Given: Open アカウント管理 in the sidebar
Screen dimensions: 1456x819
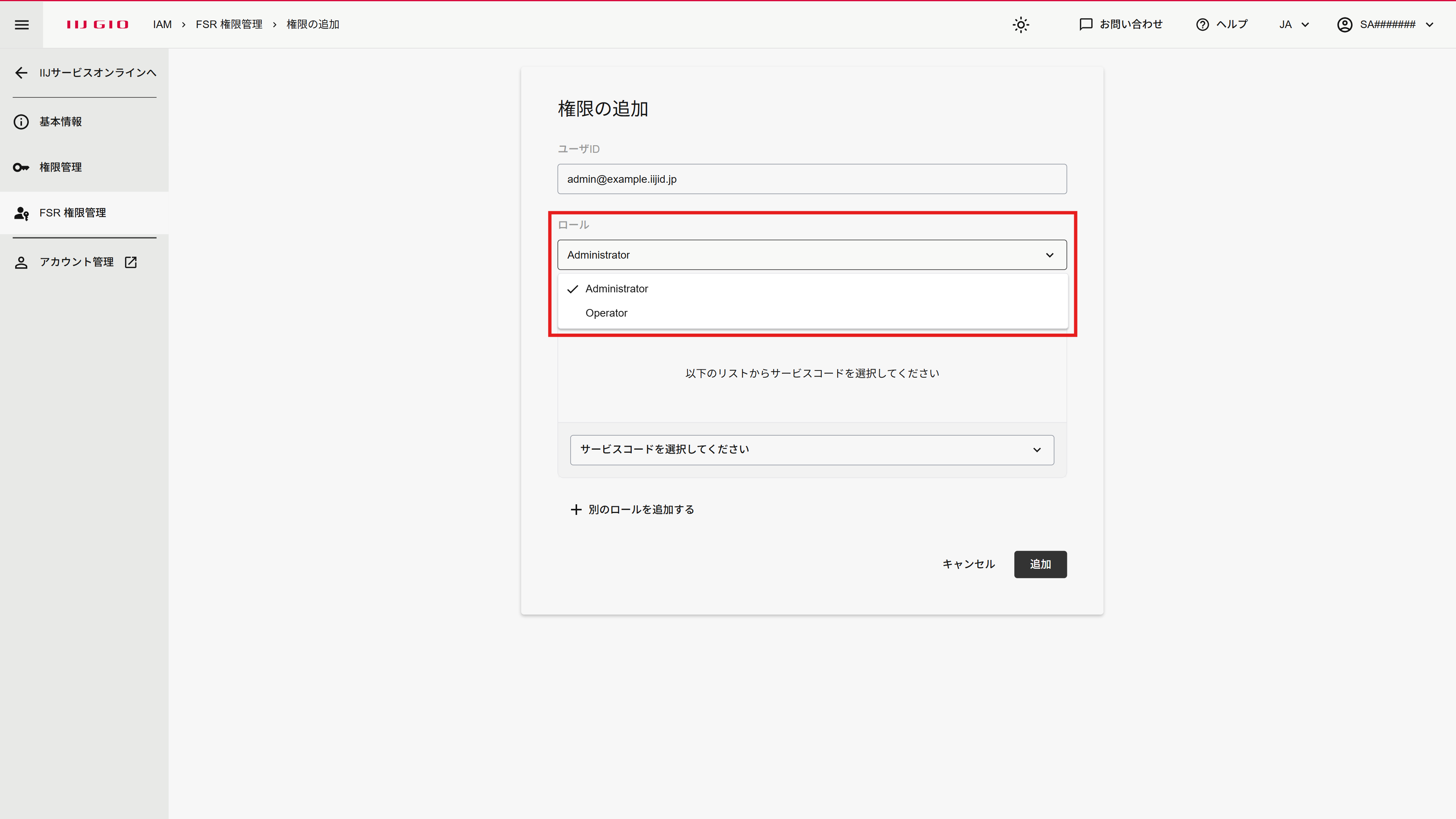Looking at the screenshot, I should 84,262.
